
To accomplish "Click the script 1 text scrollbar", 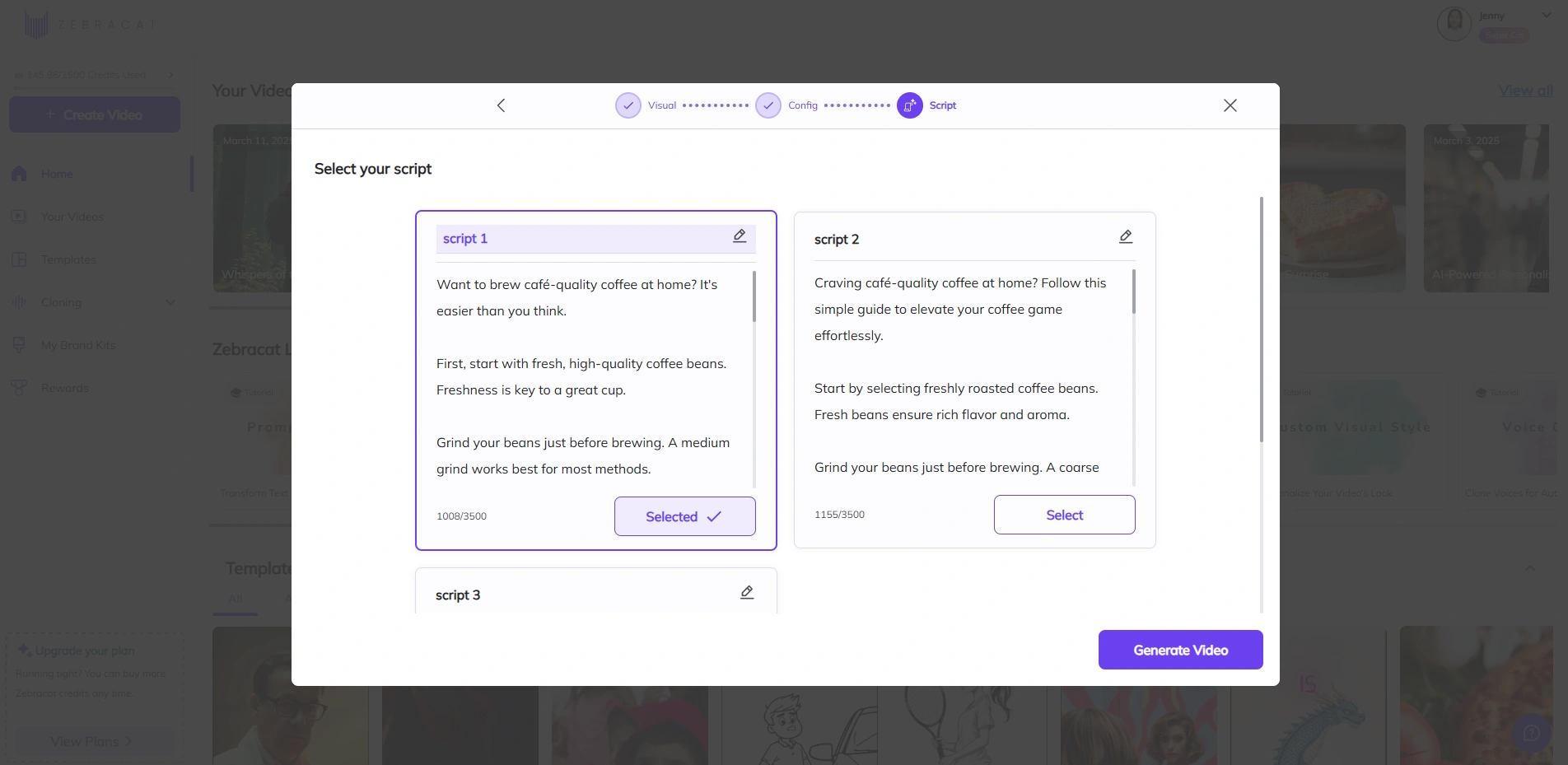I will point(754,296).
